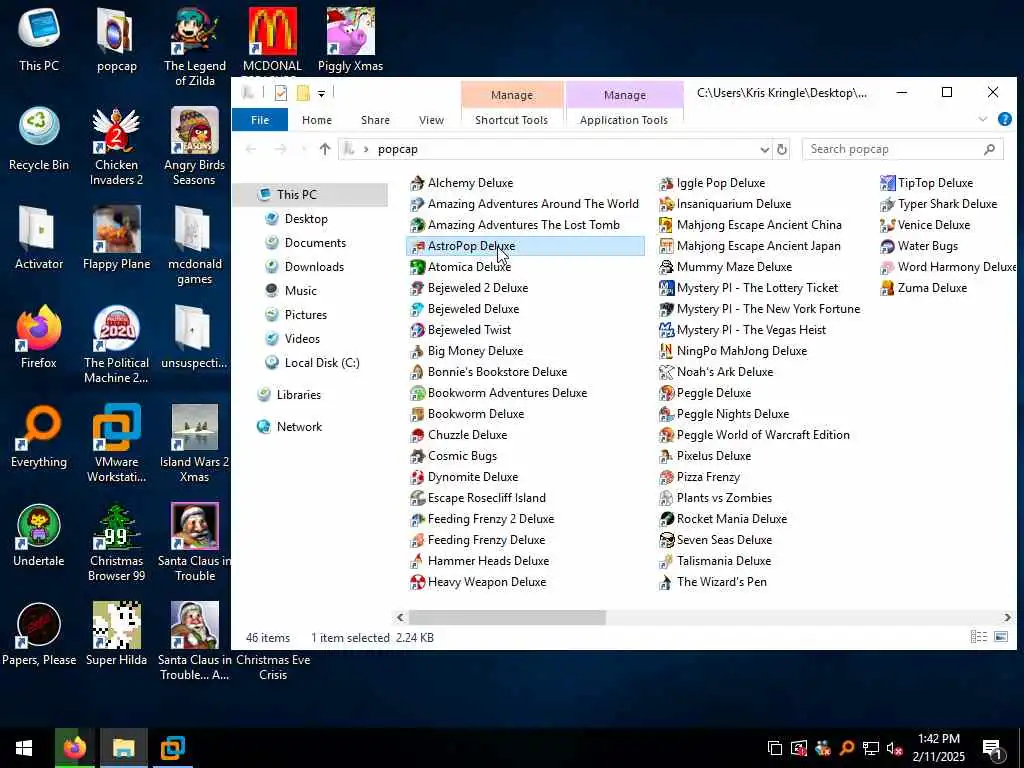
Task: Open the Customize Quick Access Toolbar dropdown
Action: pyautogui.click(x=321, y=93)
